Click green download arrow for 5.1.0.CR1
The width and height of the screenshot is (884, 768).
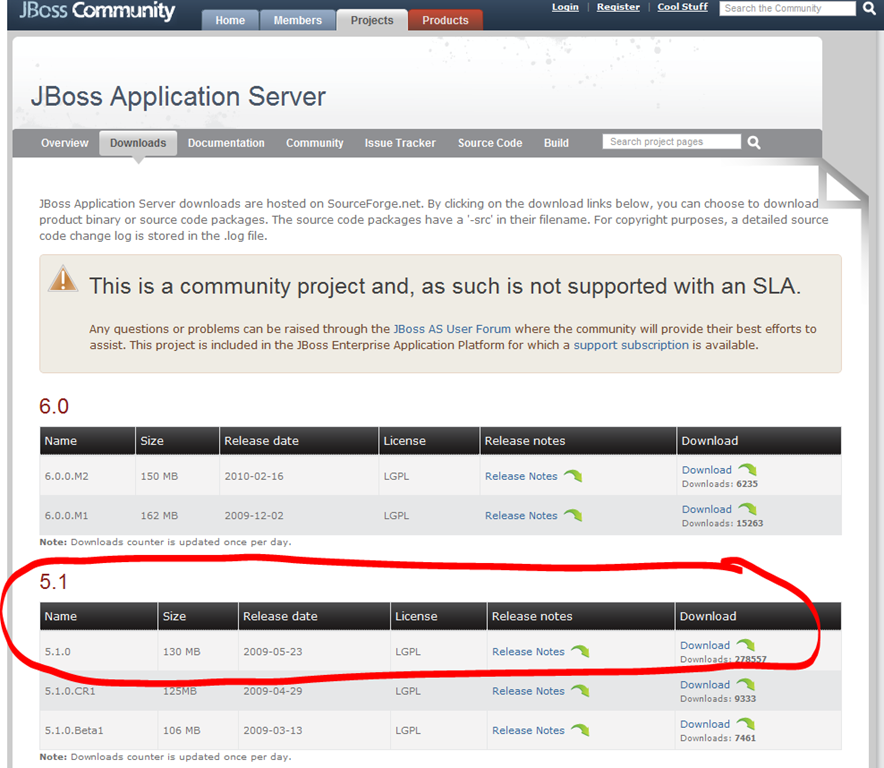point(746,685)
